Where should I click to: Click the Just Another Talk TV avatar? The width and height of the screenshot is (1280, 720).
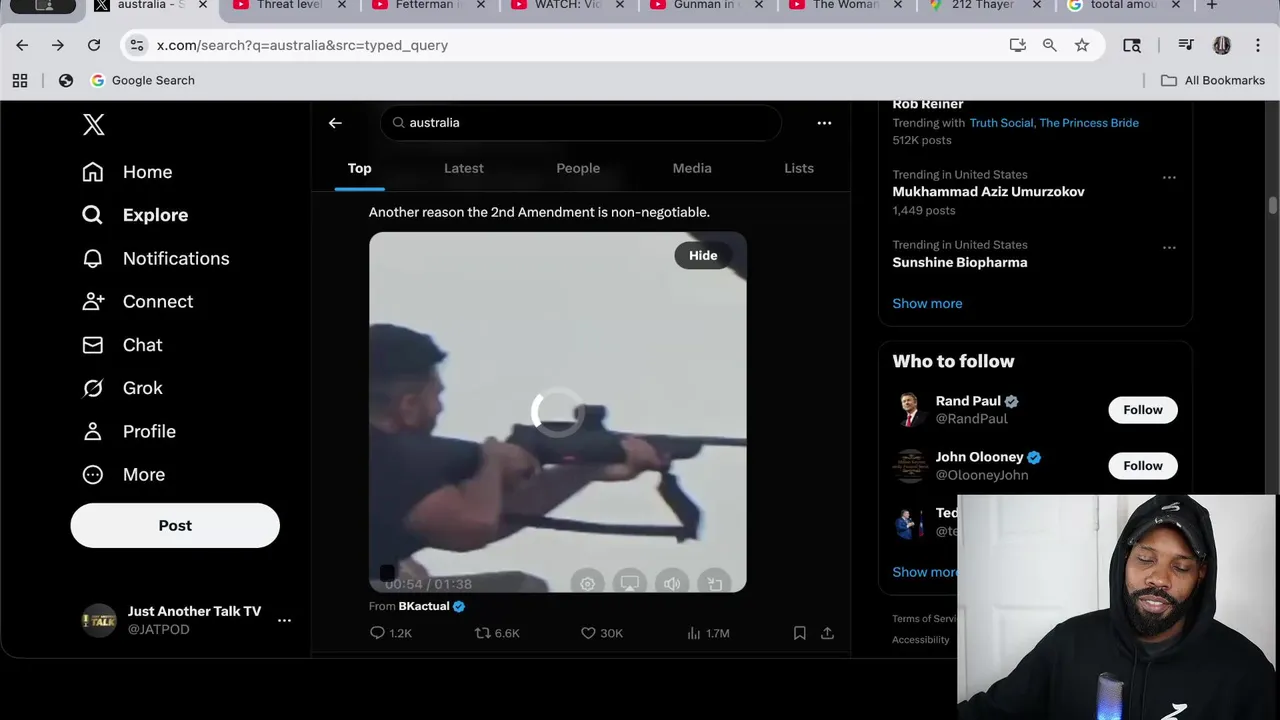coord(99,620)
